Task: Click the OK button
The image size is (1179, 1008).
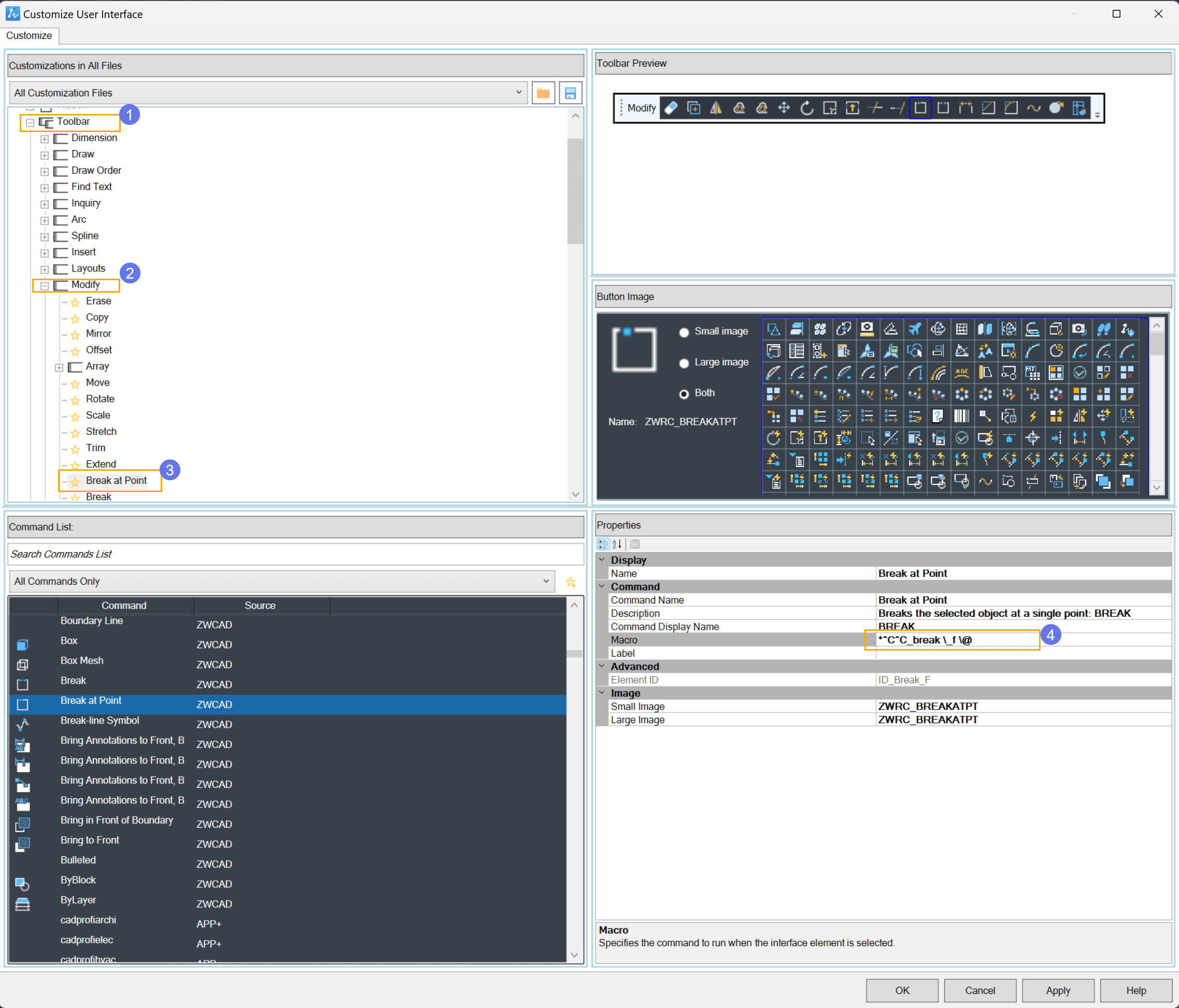Action: tap(902, 991)
